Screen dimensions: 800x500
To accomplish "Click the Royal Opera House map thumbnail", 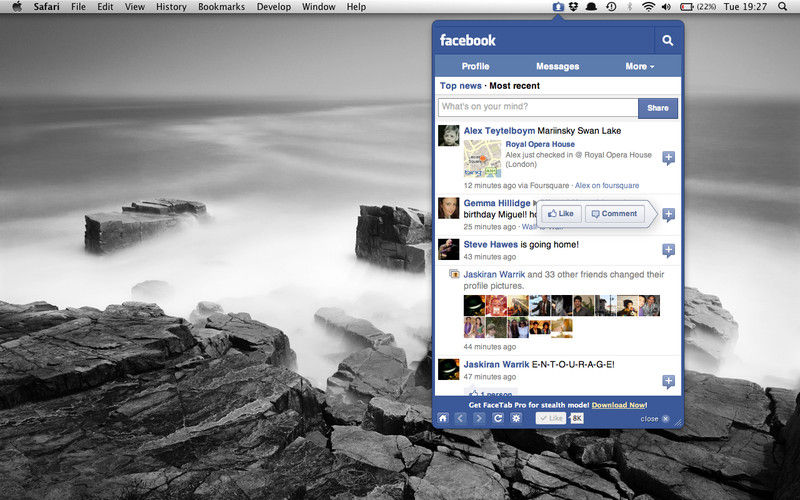I will (482, 159).
